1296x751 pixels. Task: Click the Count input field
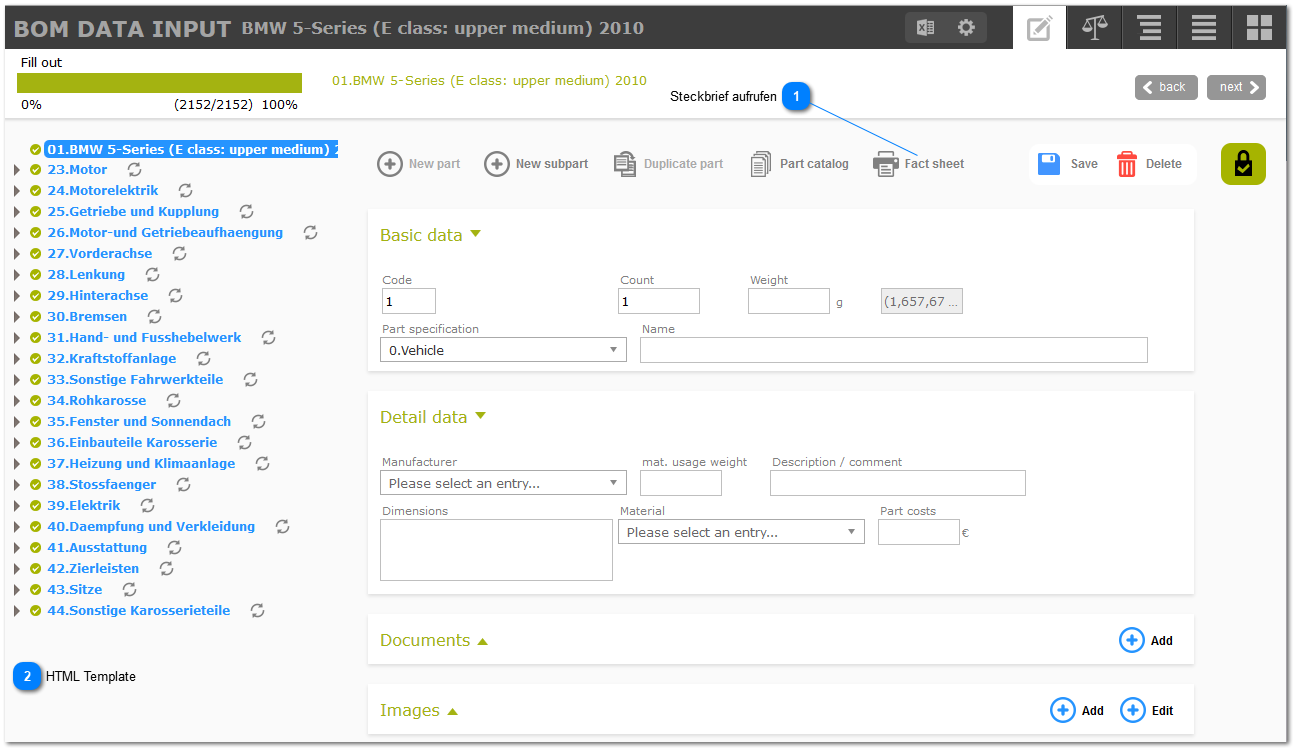tap(659, 301)
